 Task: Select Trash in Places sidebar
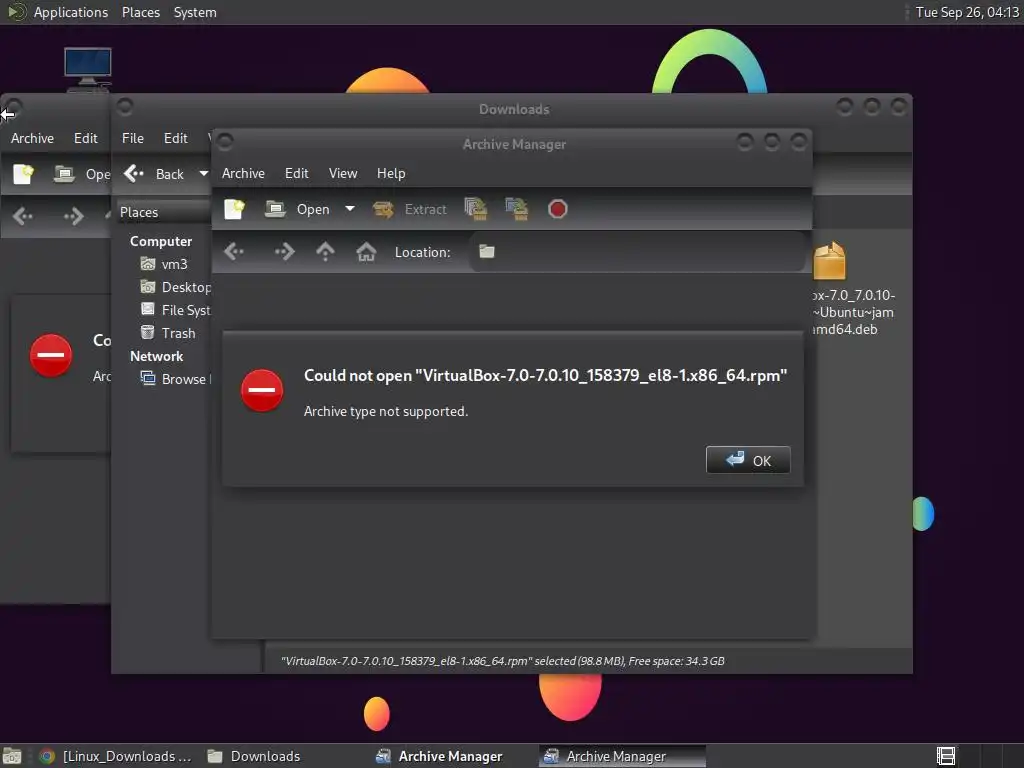(168, 333)
